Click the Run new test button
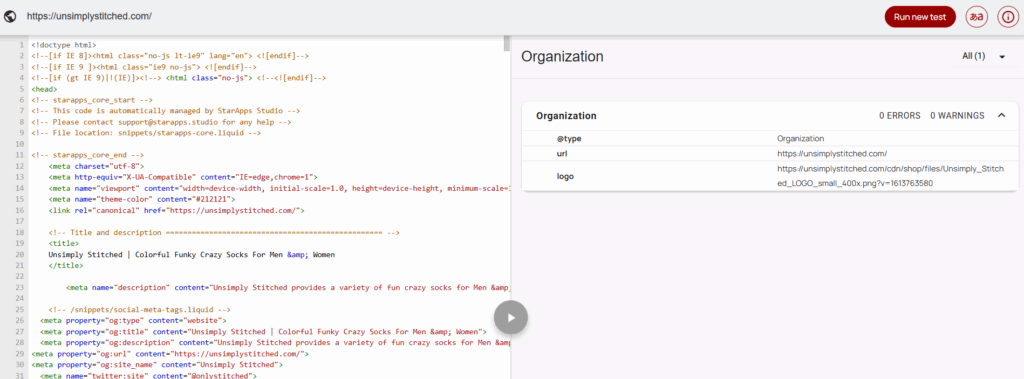Image resolution: width=1024 pixels, height=379 pixels. tap(920, 17)
